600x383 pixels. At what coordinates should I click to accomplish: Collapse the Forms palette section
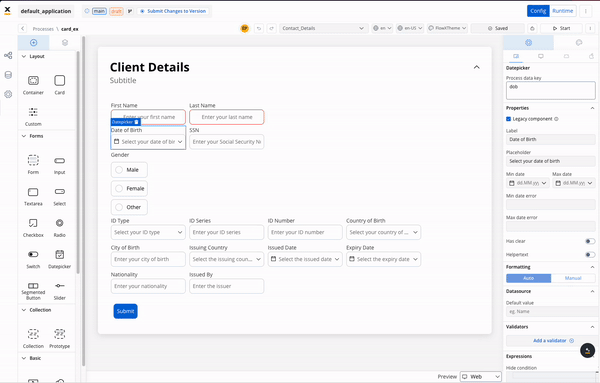coord(24,136)
